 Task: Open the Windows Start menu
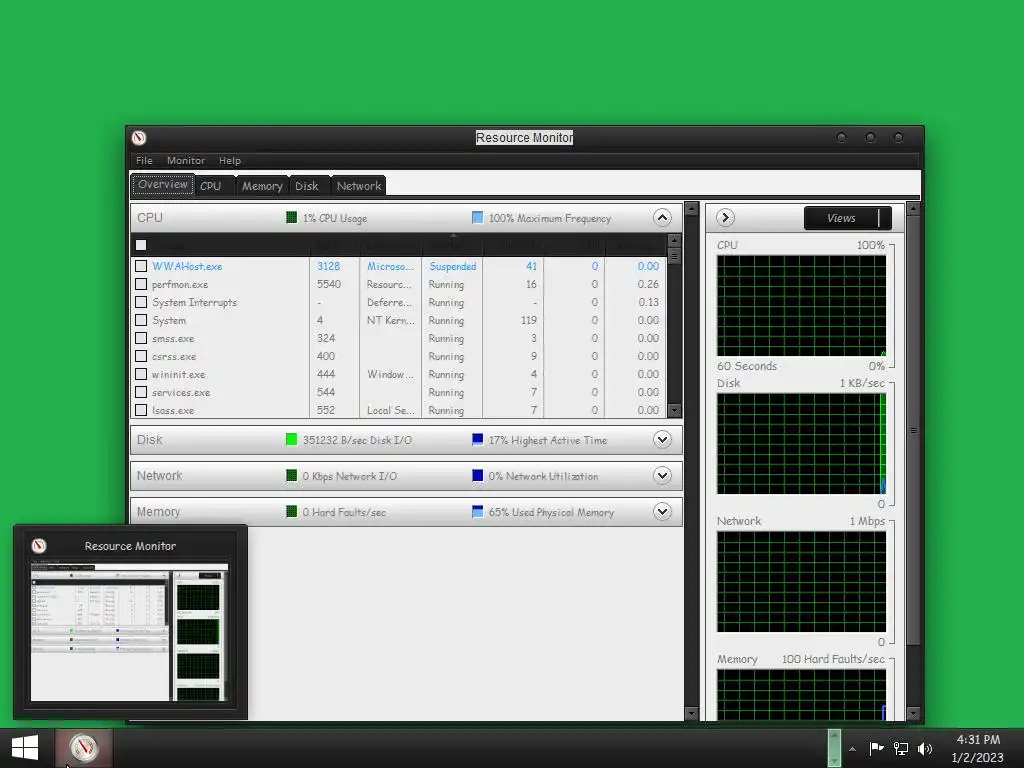pos(25,748)
